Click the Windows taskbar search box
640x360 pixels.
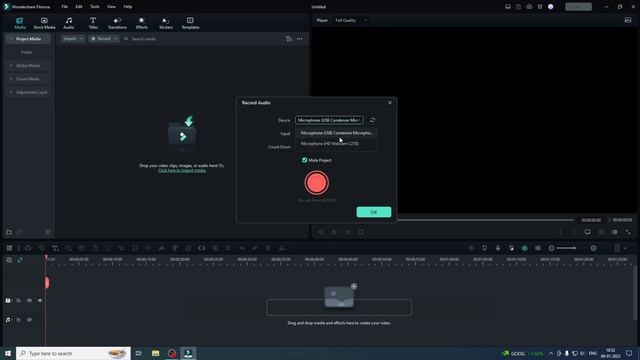73,353
